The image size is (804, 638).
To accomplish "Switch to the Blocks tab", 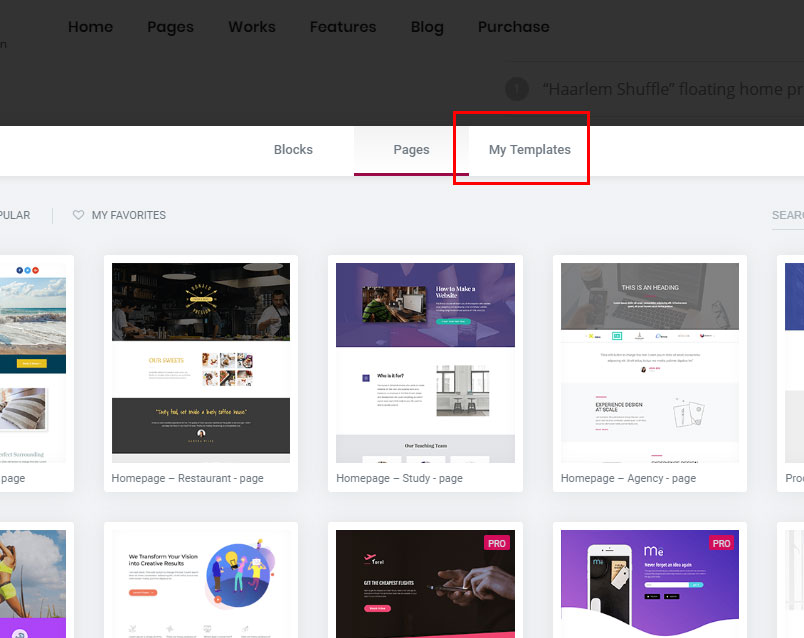I will pyautogui.click(x=293, y=150).
